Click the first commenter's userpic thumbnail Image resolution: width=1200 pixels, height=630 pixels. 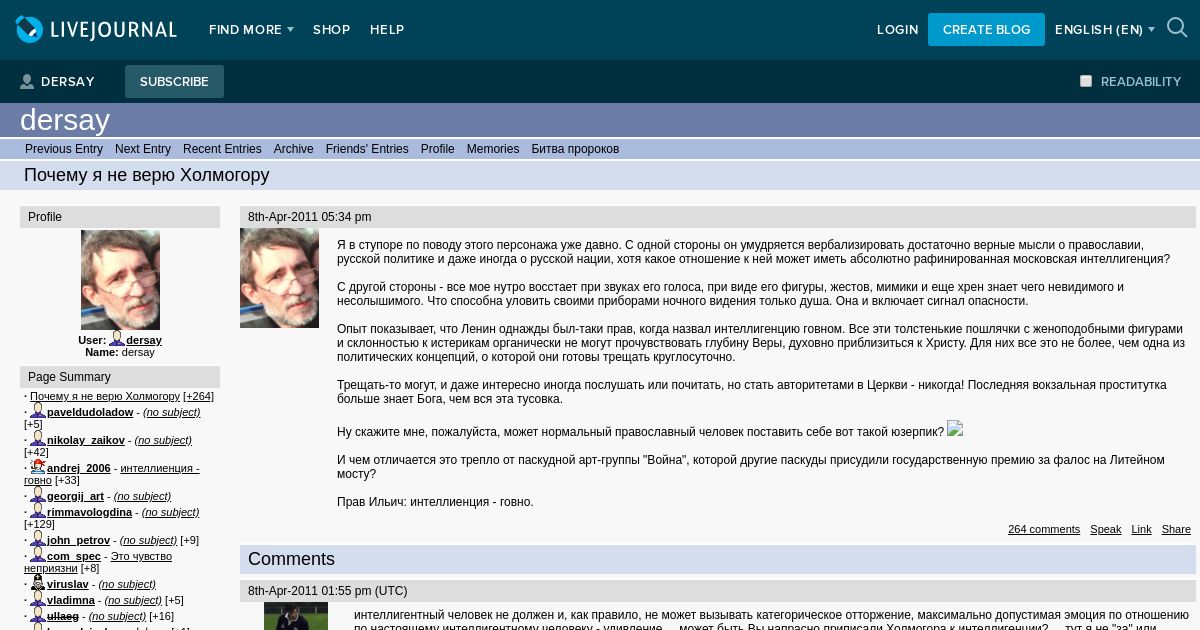click(296, 616)
